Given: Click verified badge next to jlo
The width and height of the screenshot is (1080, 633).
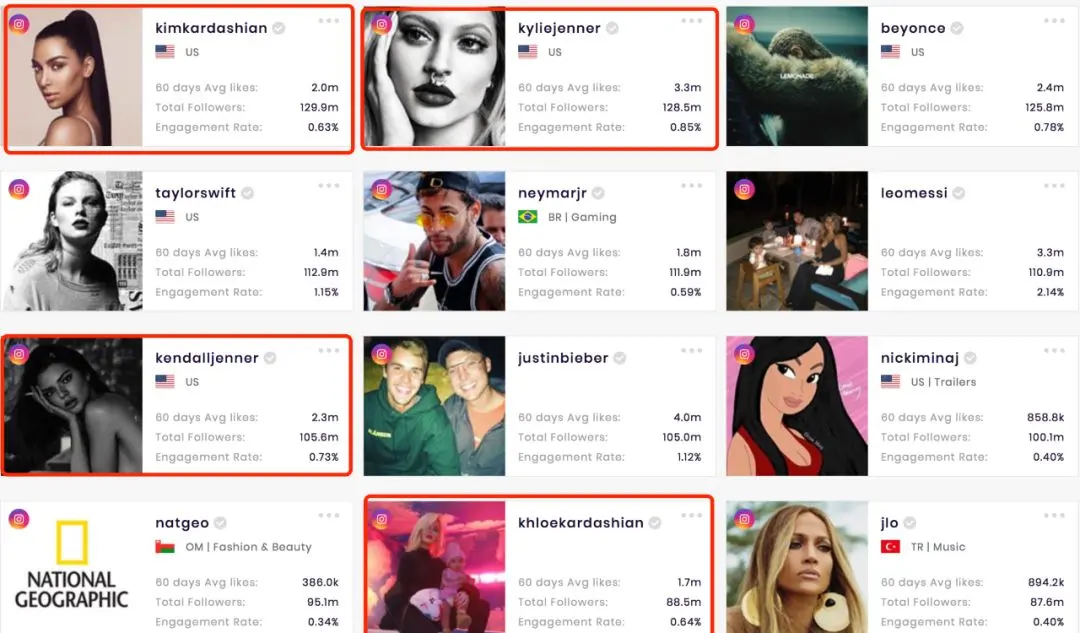Looking at the screenshot, I should coord(910,523).
